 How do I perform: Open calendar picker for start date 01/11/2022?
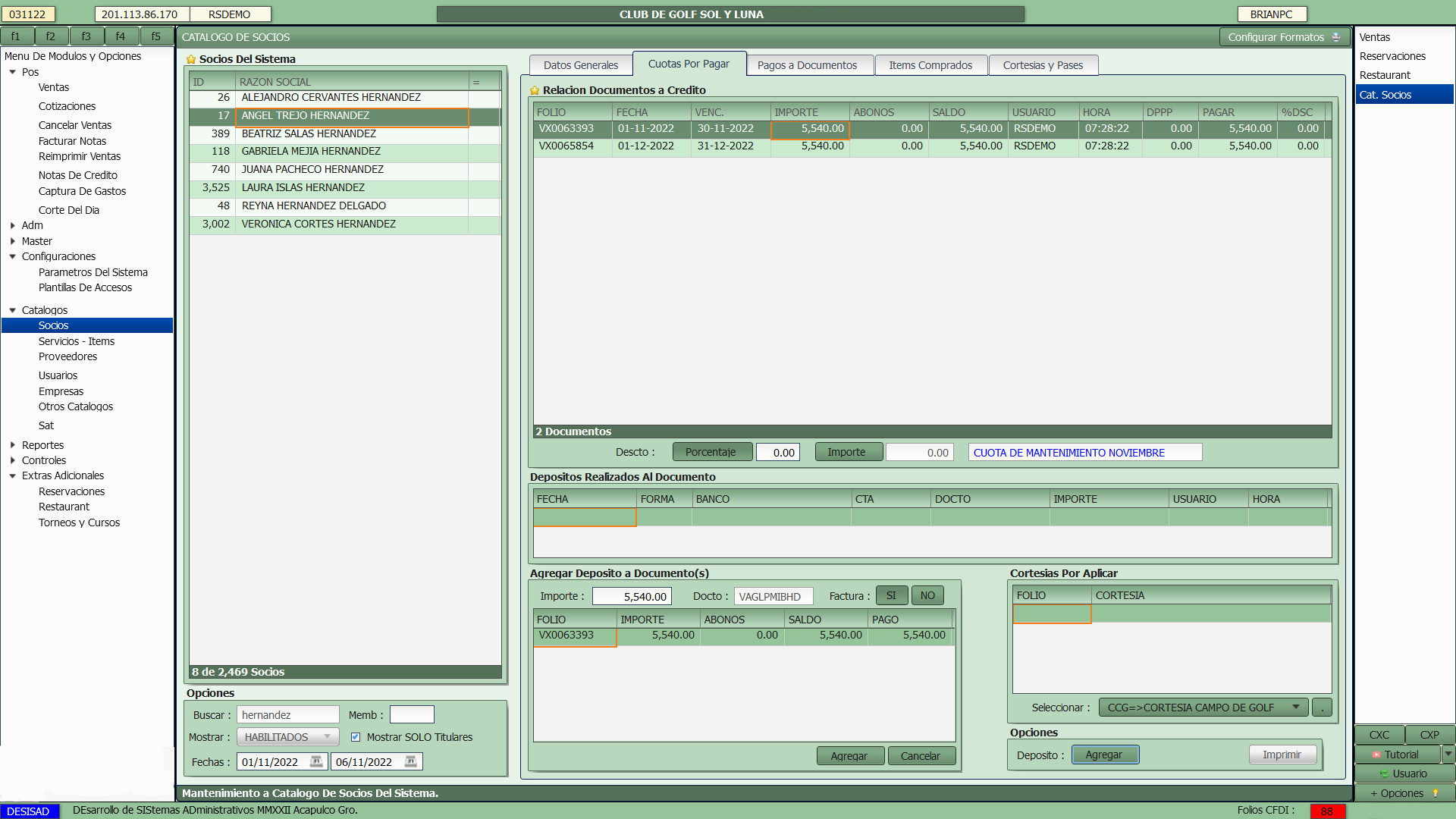[316, 761]
